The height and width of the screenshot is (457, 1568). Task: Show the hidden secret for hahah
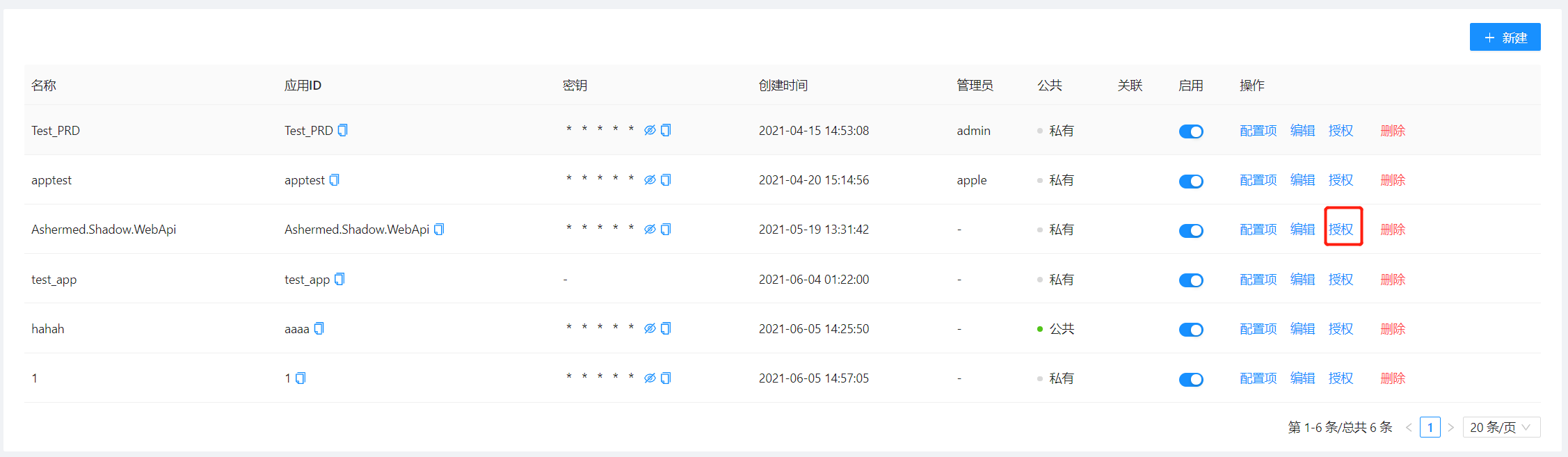tap(650, 328)
